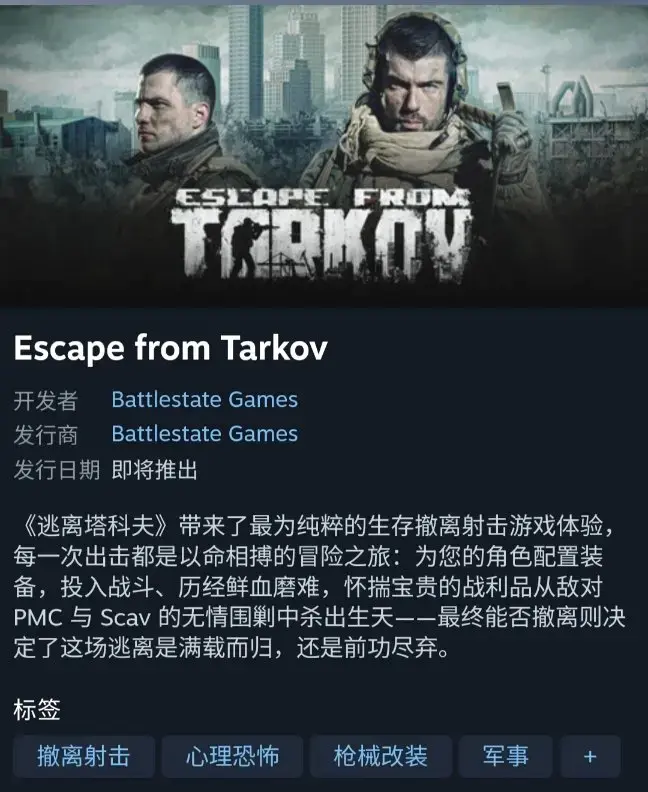648x792 pixels.
Task: Click the 发行商 label
Action: tap(45, 435)
